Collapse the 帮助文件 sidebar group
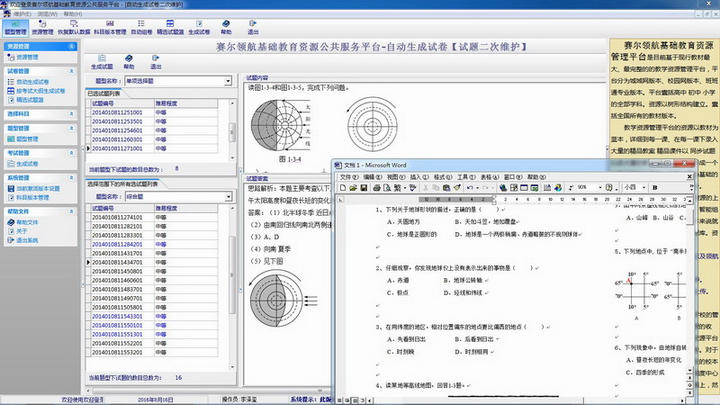This screenshot has width=720, height=405. [72, 212]
